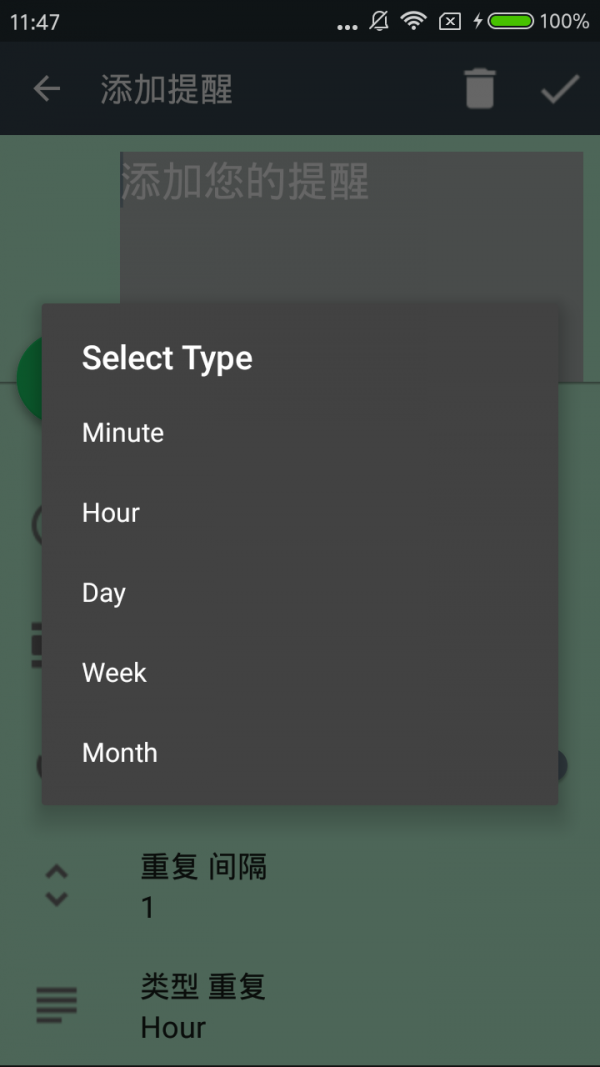The image size is (600, 1067).
Task: Tap the repeat type lines icon
Action: pyautogui.click(x=56, y=1005)
